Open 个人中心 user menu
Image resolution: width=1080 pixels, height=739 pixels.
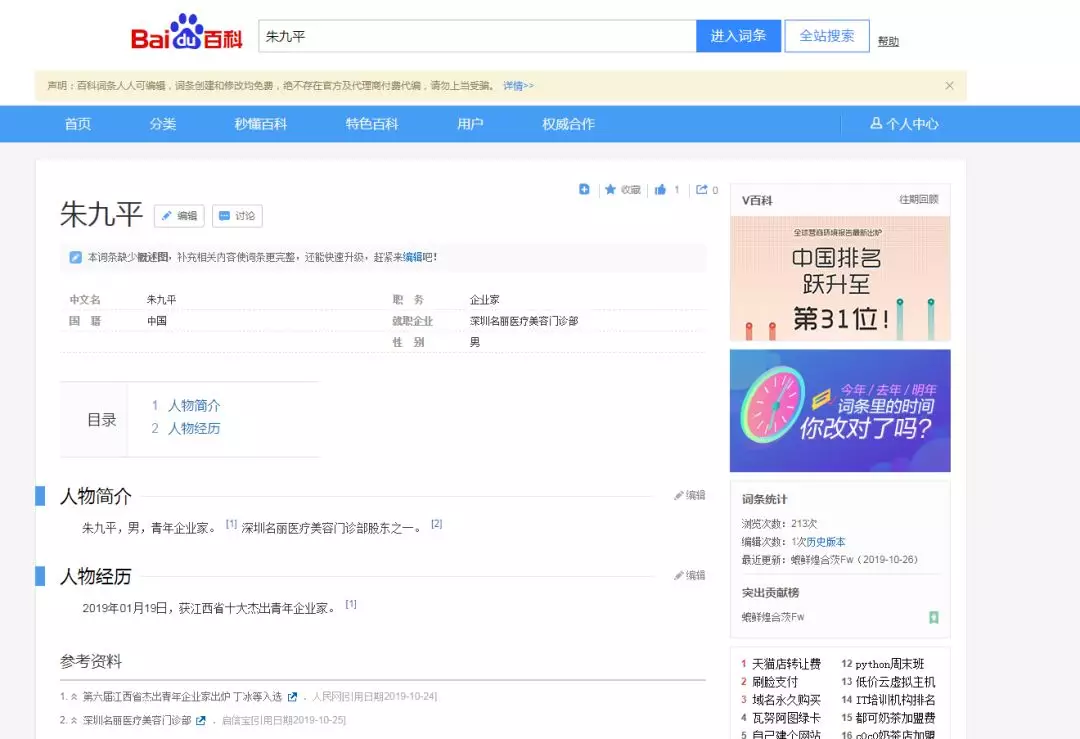[904, 124]
